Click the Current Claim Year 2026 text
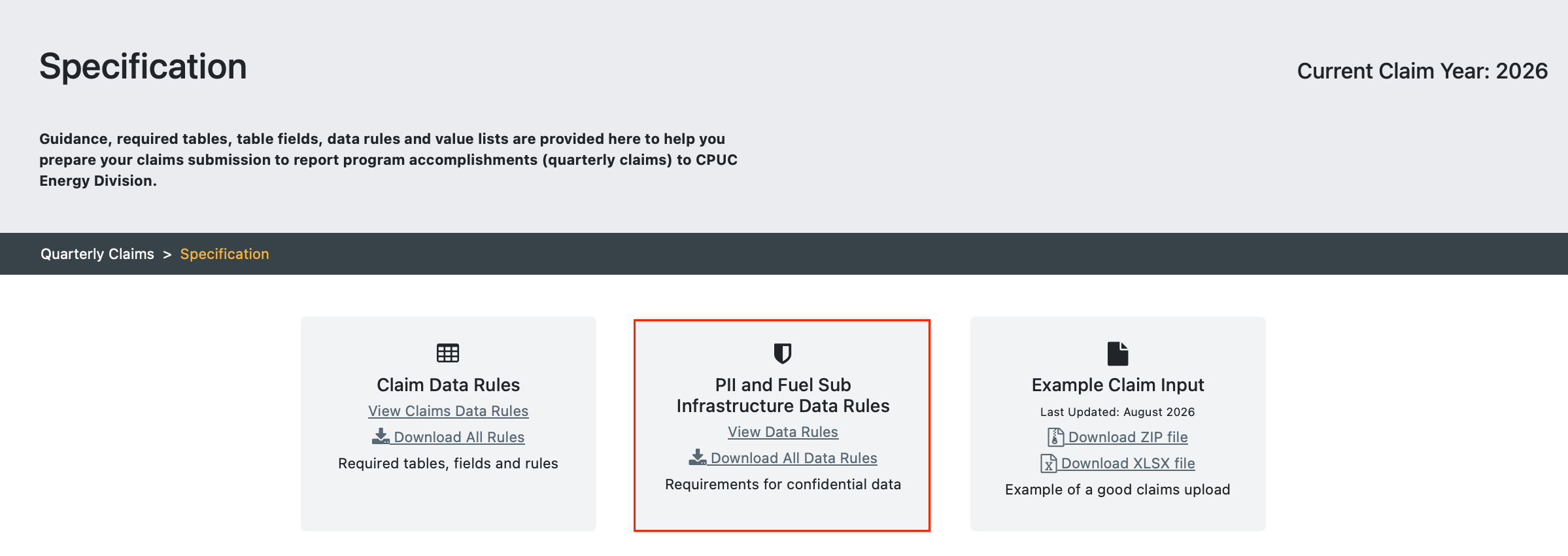Image resolution: width=1568 pixels, height=556 pixels. click(x=1422, y=71)
